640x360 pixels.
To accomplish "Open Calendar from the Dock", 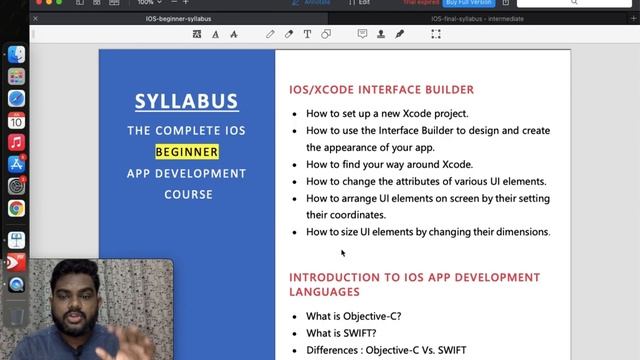I will pyautogui.click(x=16, y=121).
